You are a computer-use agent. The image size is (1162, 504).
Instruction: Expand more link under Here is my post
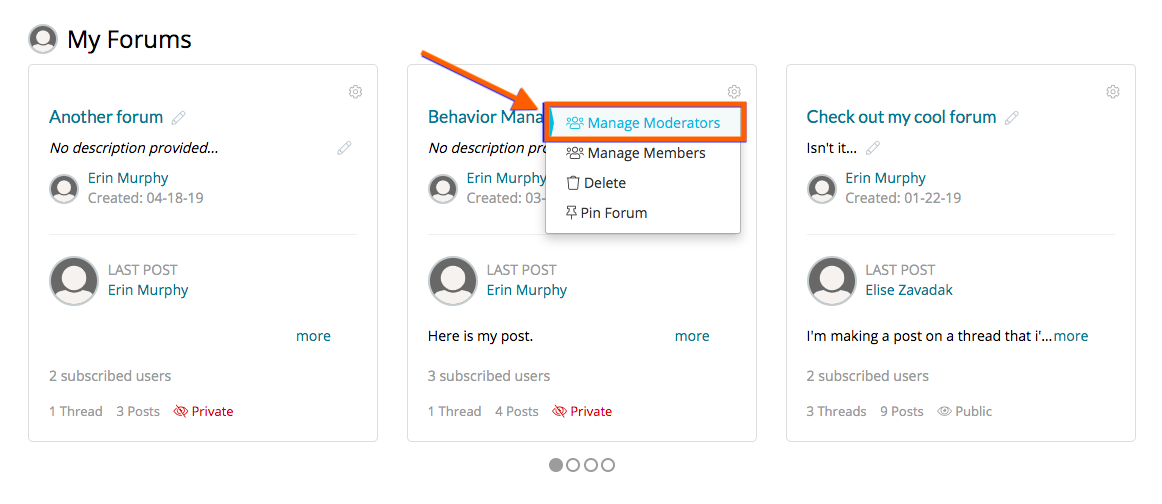(x=692, y=336)
